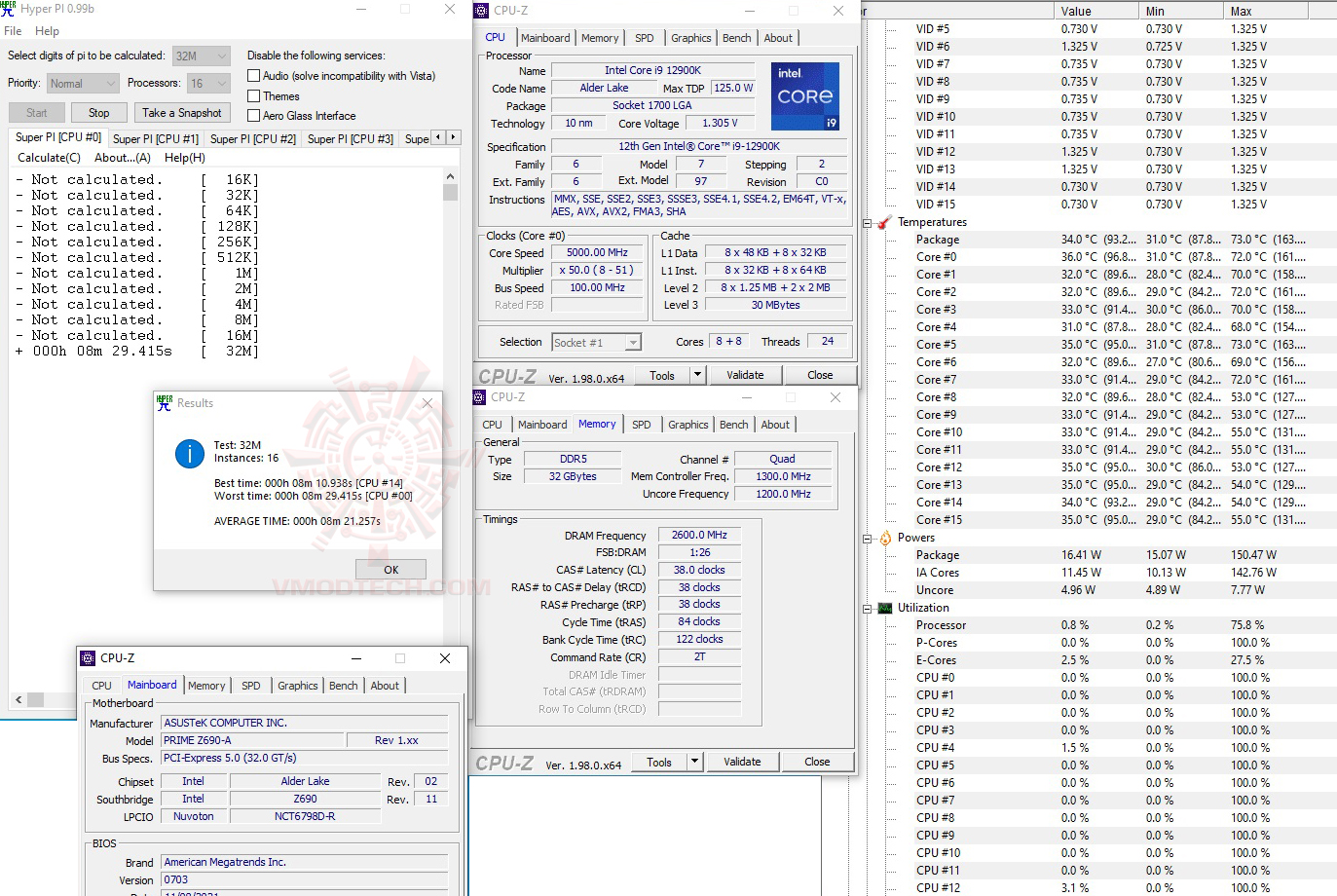This screenshot has width=1337, height=896.
Task: Collapse the Temperatures sensor group
Action: click(865, 221)
